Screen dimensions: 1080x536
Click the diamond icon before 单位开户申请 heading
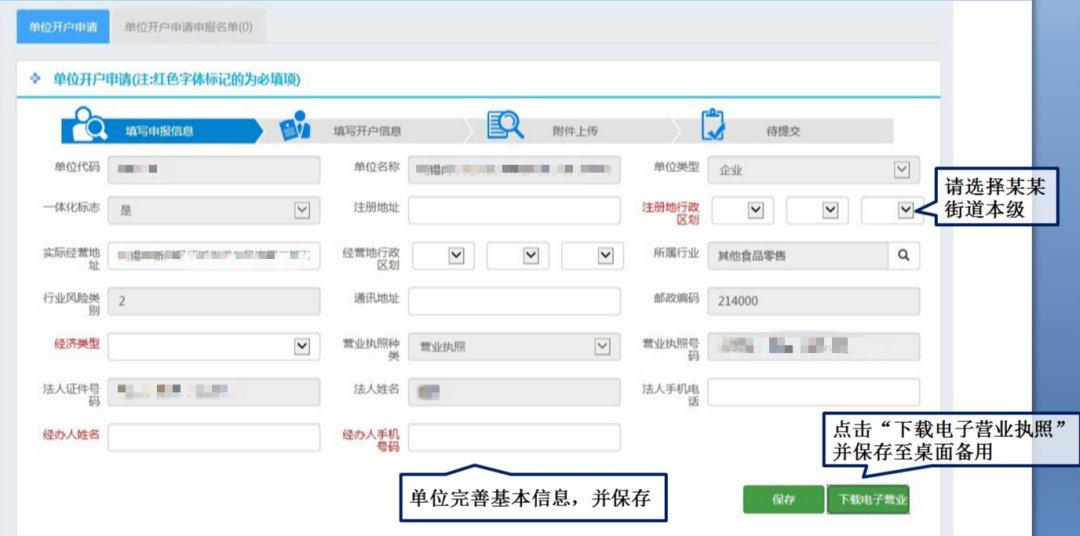pos(36,79)
